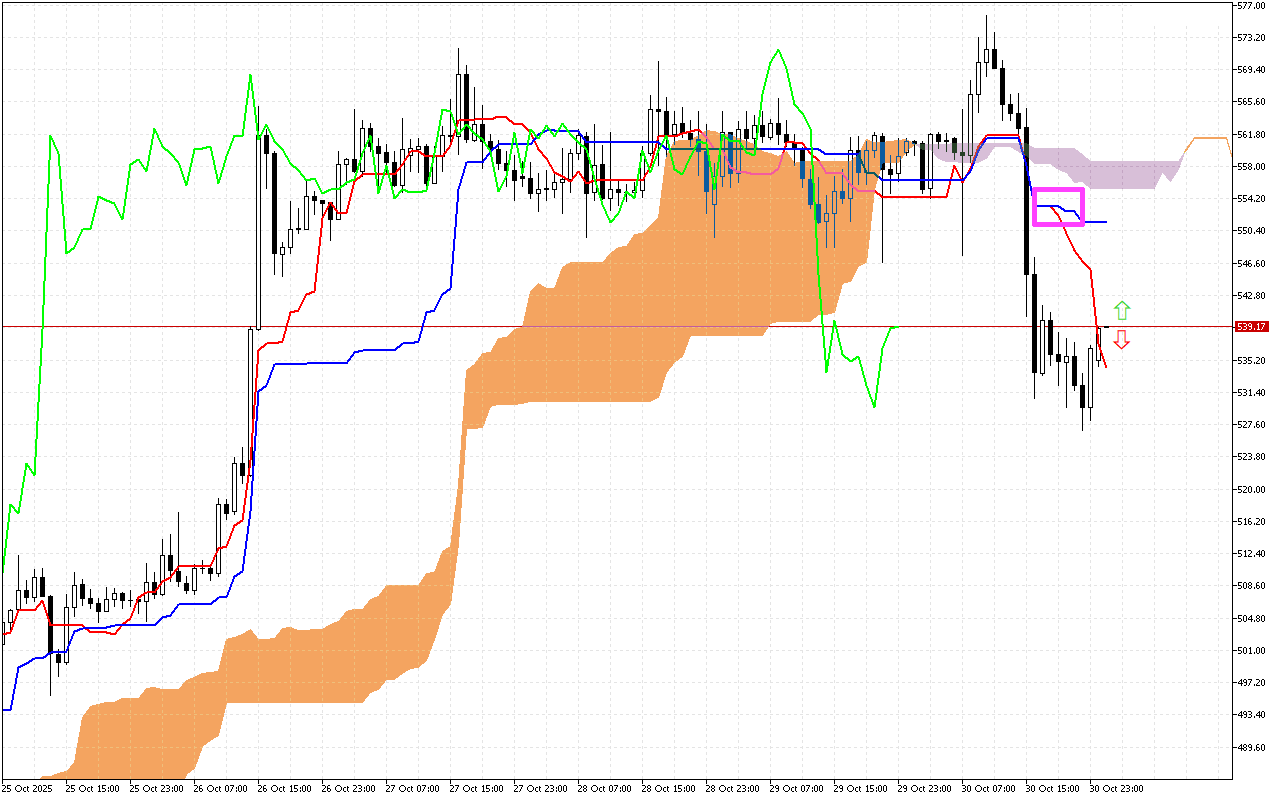
Task: Click the orange line segment at far right
Action: pos(1208,138)
